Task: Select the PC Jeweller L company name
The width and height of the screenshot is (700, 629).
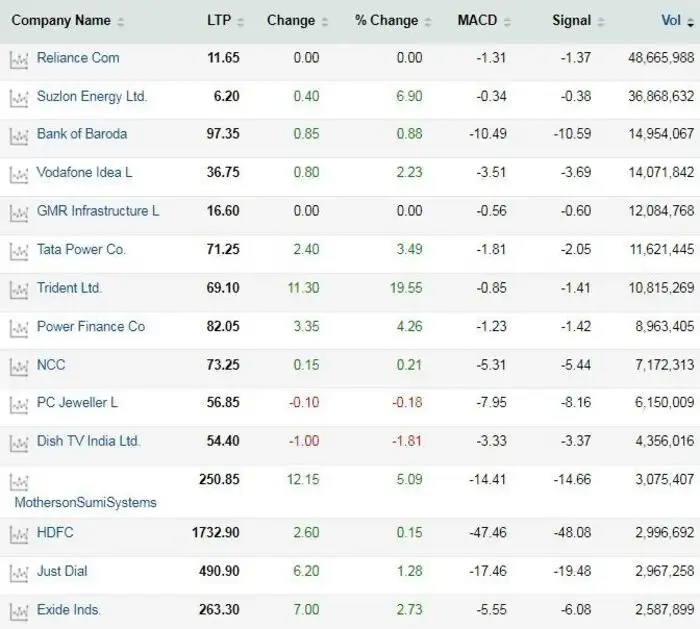Action: point(77,403)
